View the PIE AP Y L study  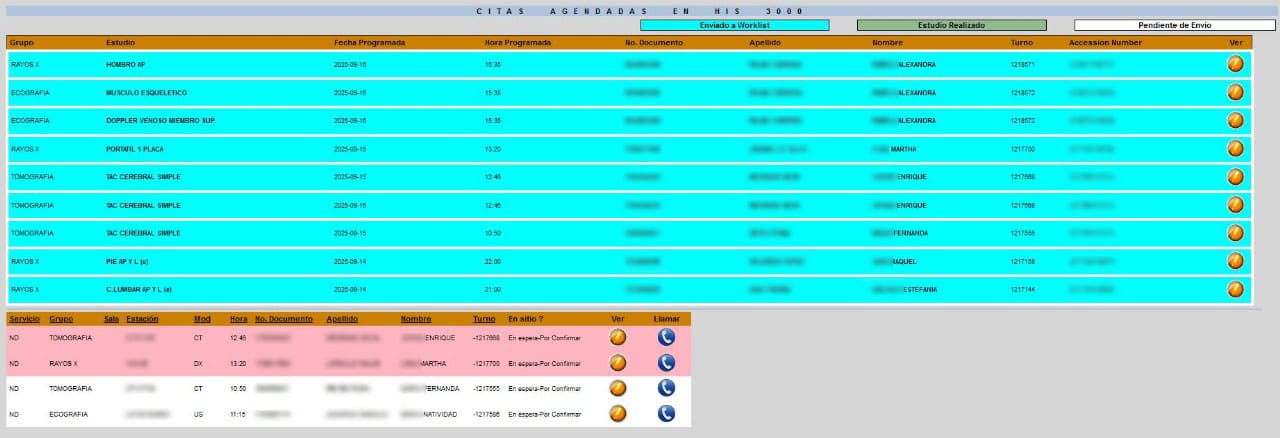[x=1235, y=261]
